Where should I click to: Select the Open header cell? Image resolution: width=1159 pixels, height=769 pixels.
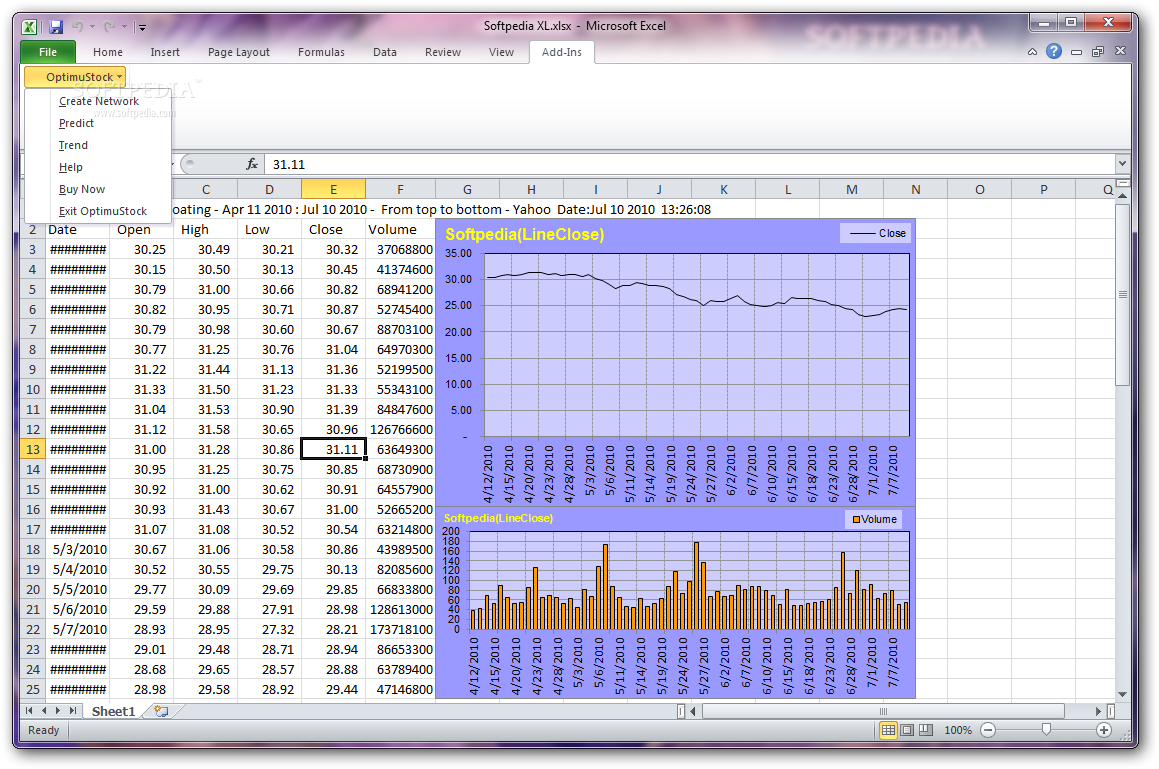point(141,230)
